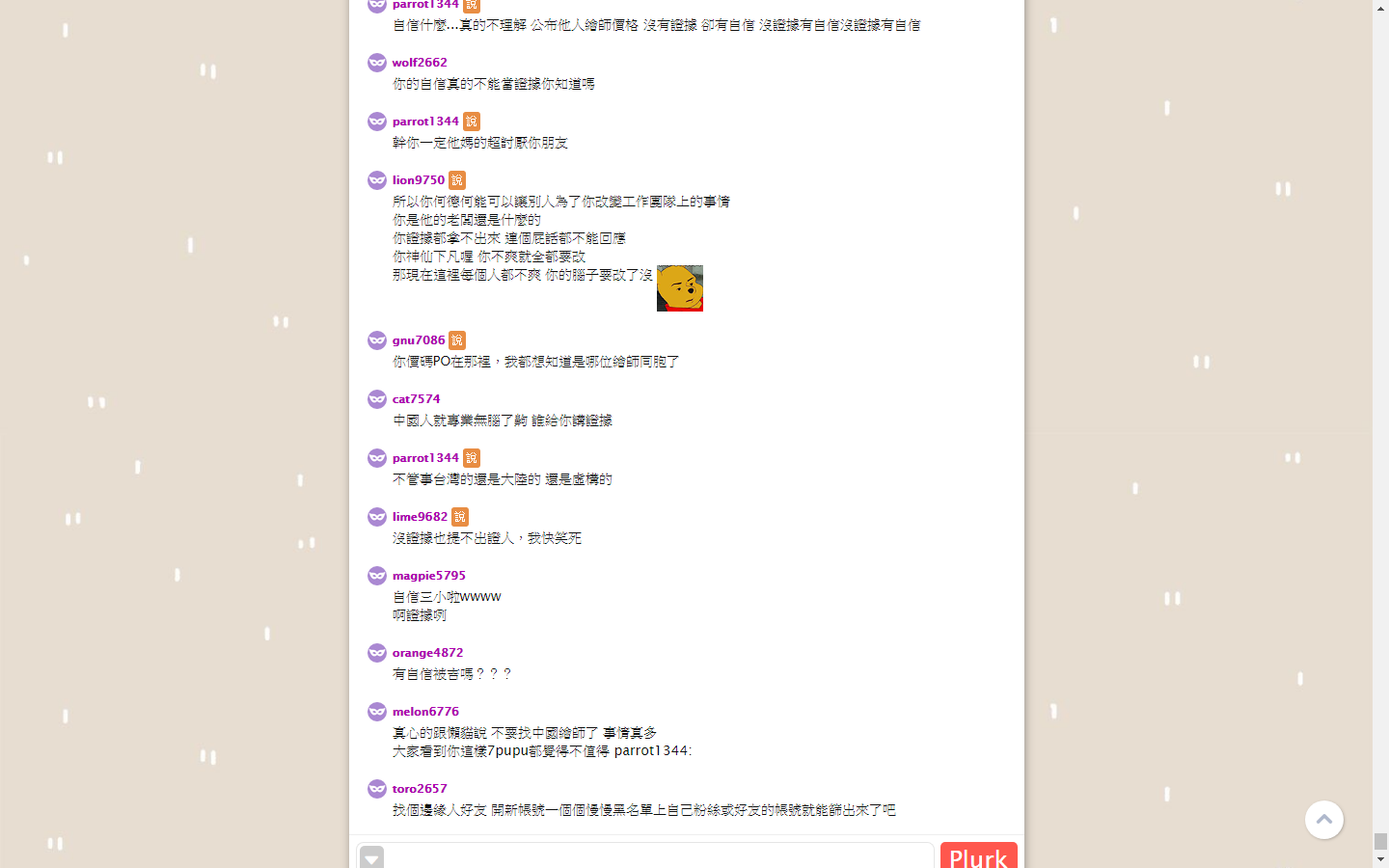The image size is (1389, 868).
Task: Expand reply options dropdown arrow by input
Action: point(372,857)
